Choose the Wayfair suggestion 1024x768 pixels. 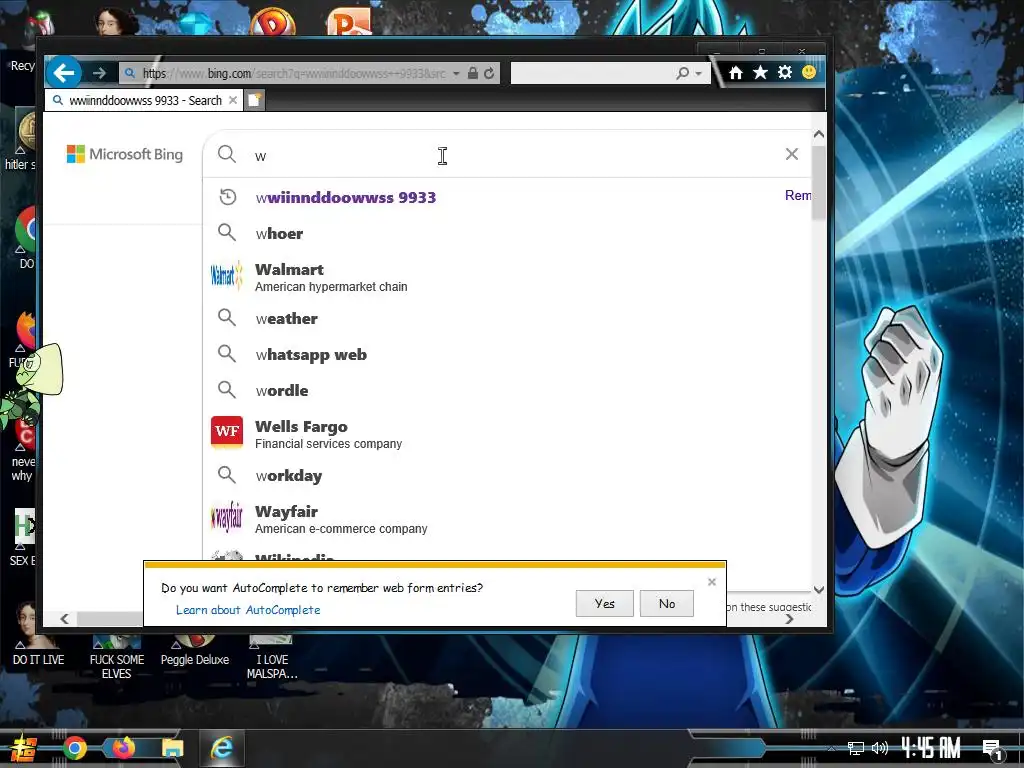click(x=341, y=519)
